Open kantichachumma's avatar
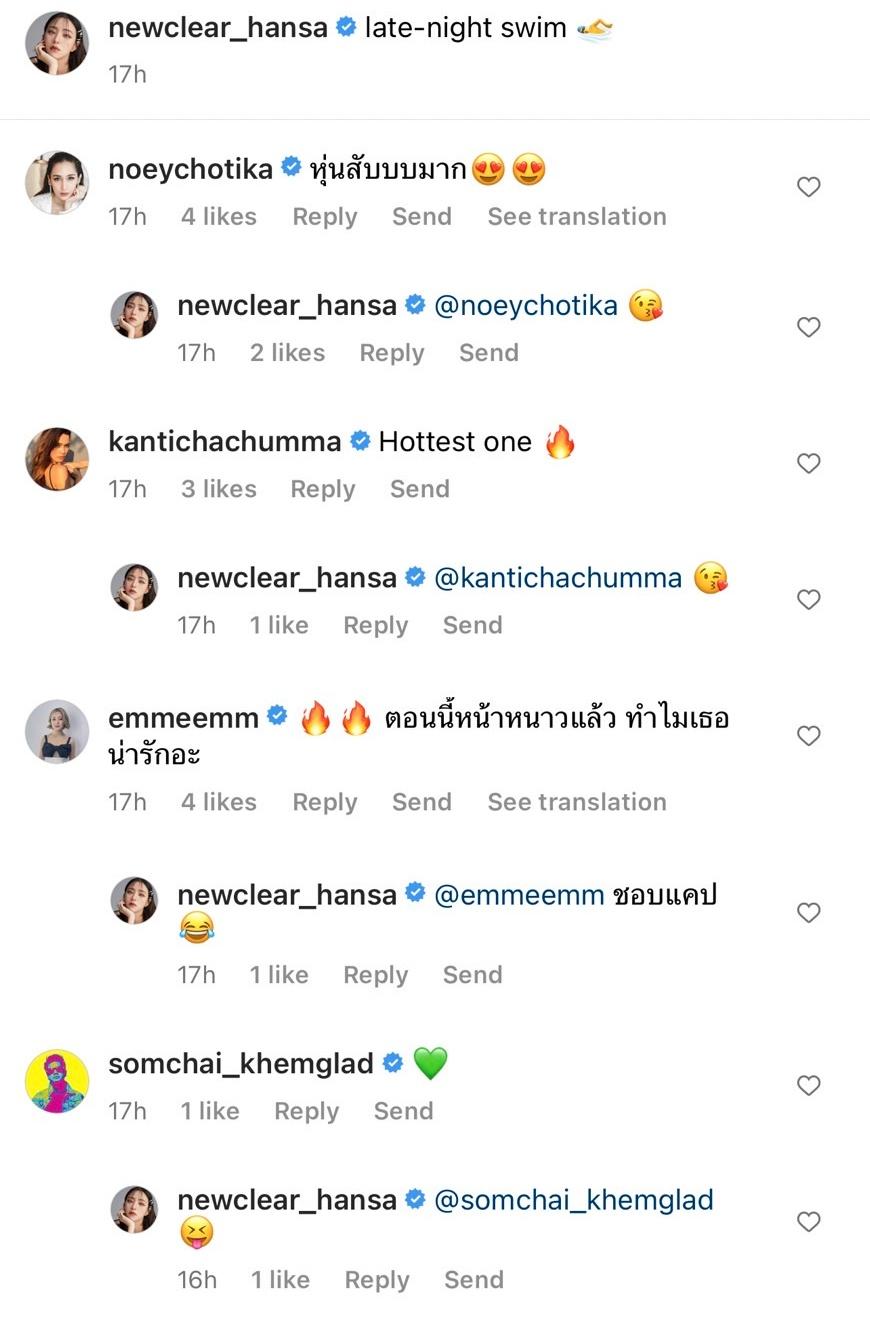The height and width of the screenshot is (1324, 870). [57, 459]
